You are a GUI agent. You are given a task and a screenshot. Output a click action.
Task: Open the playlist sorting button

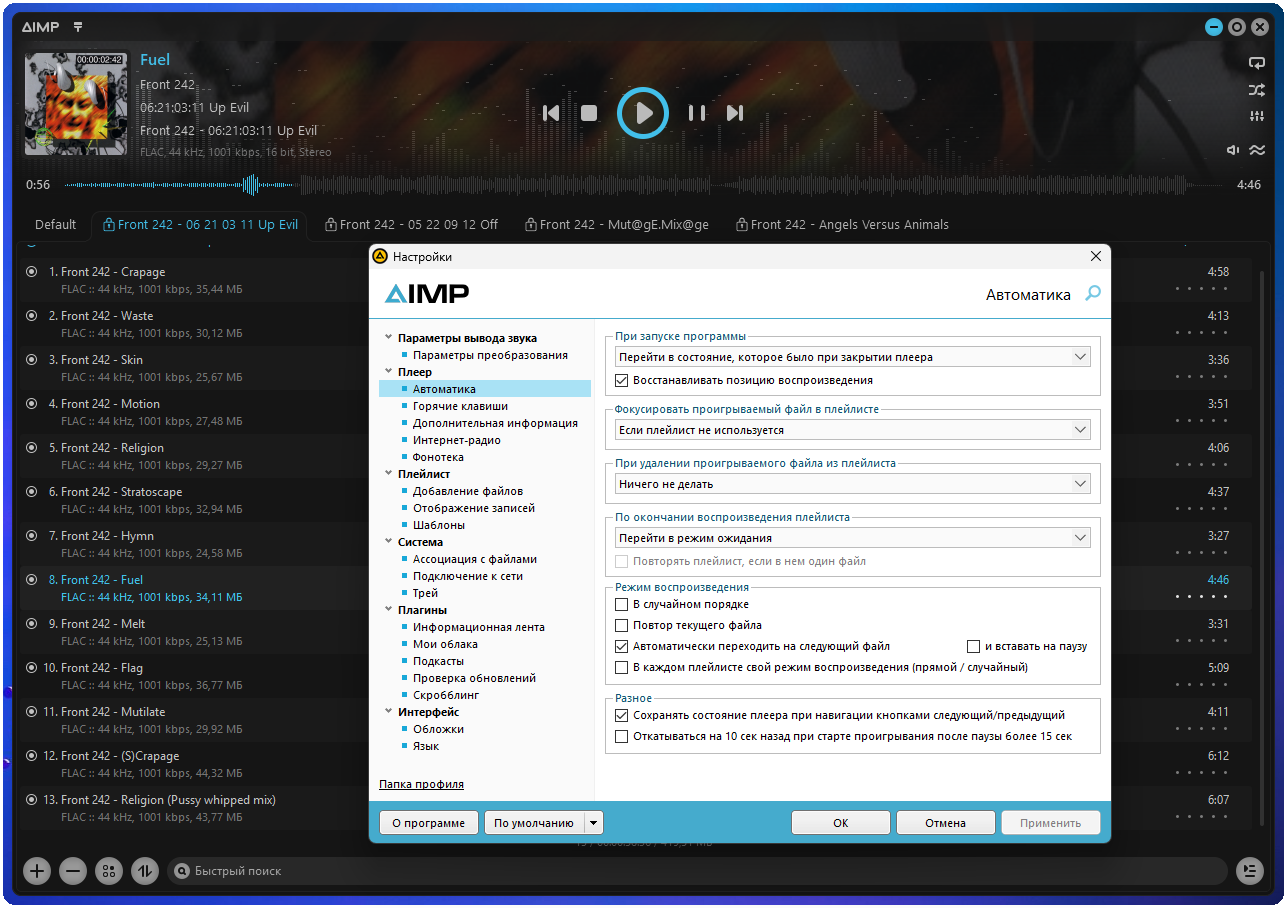tap(145, 871)
